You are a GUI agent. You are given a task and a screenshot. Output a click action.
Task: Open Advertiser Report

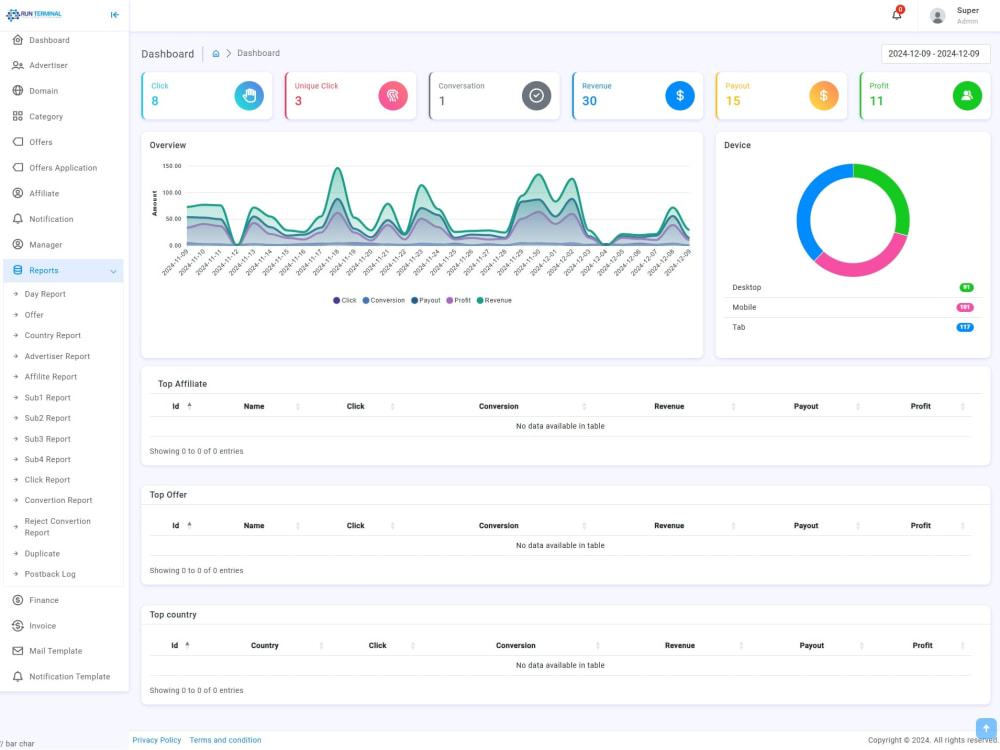coord(57,357)
